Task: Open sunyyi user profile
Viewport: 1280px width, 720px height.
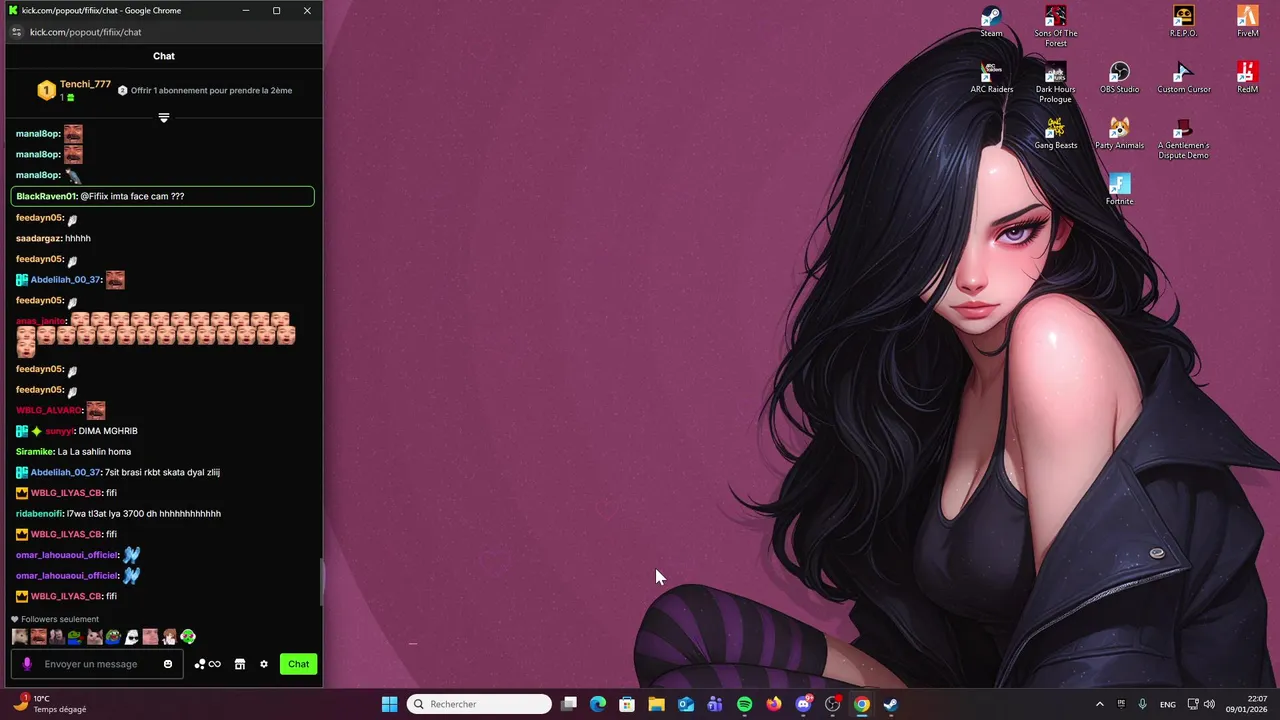Action: (x=60, y=431)
